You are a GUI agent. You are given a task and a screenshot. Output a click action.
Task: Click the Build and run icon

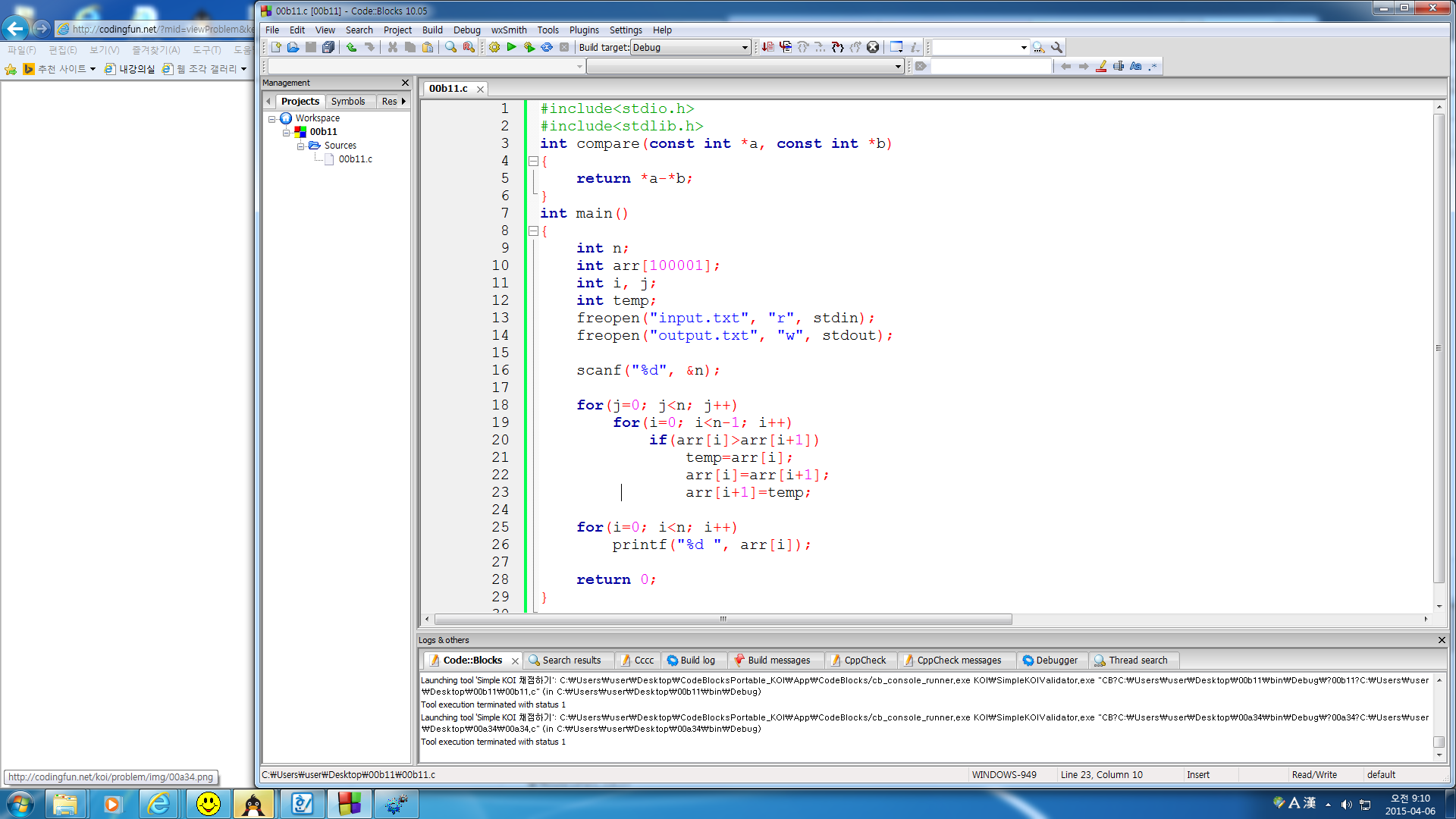pyautogui.click(x=529, y=47)
